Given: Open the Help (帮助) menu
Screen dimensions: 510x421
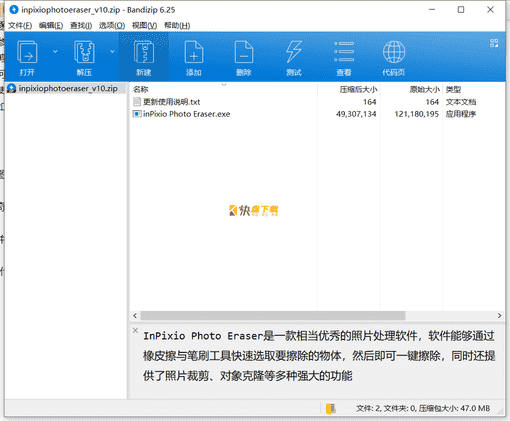Looking at the screenshot, I should coord(177,25).
